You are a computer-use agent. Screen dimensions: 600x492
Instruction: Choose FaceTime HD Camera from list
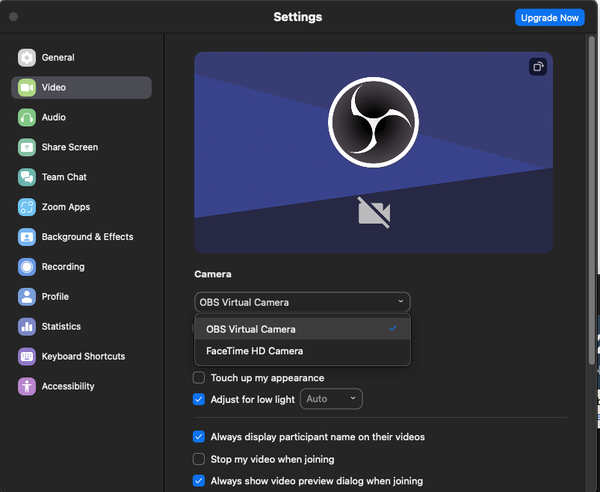[254, 351]
